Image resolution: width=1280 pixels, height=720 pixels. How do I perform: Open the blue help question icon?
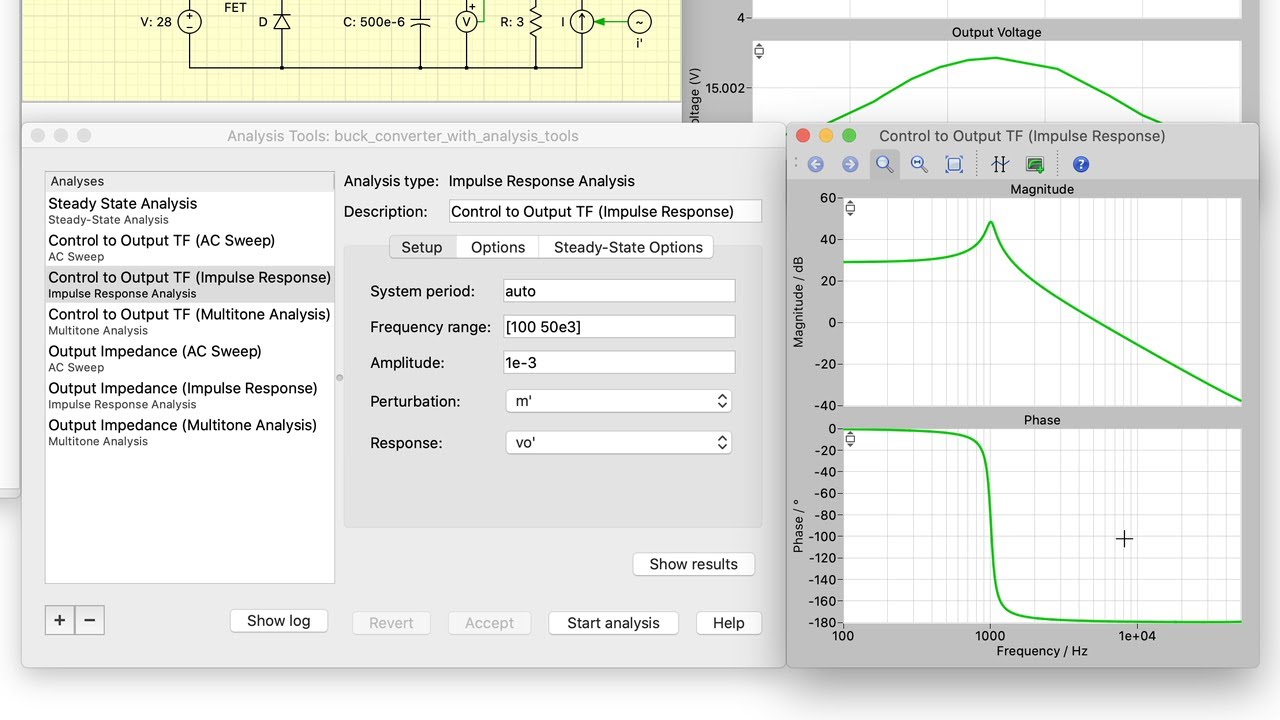pos(1080,165)
